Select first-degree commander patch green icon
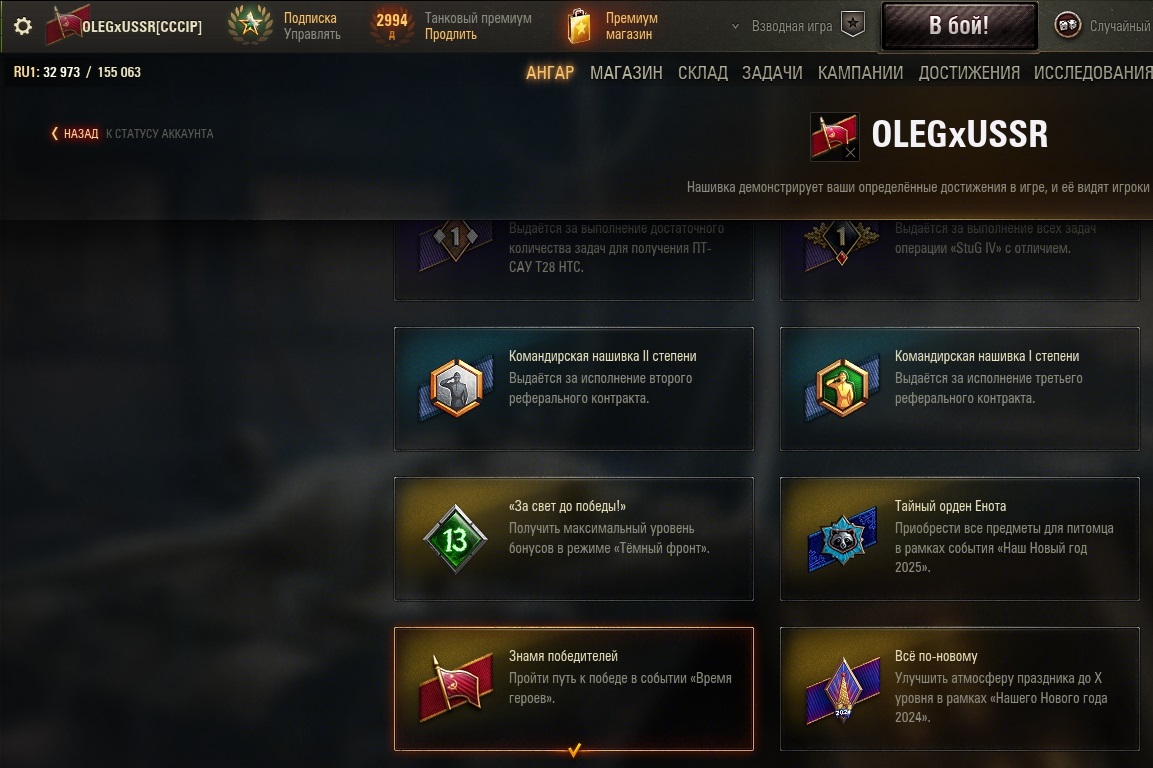 point(842,388)
